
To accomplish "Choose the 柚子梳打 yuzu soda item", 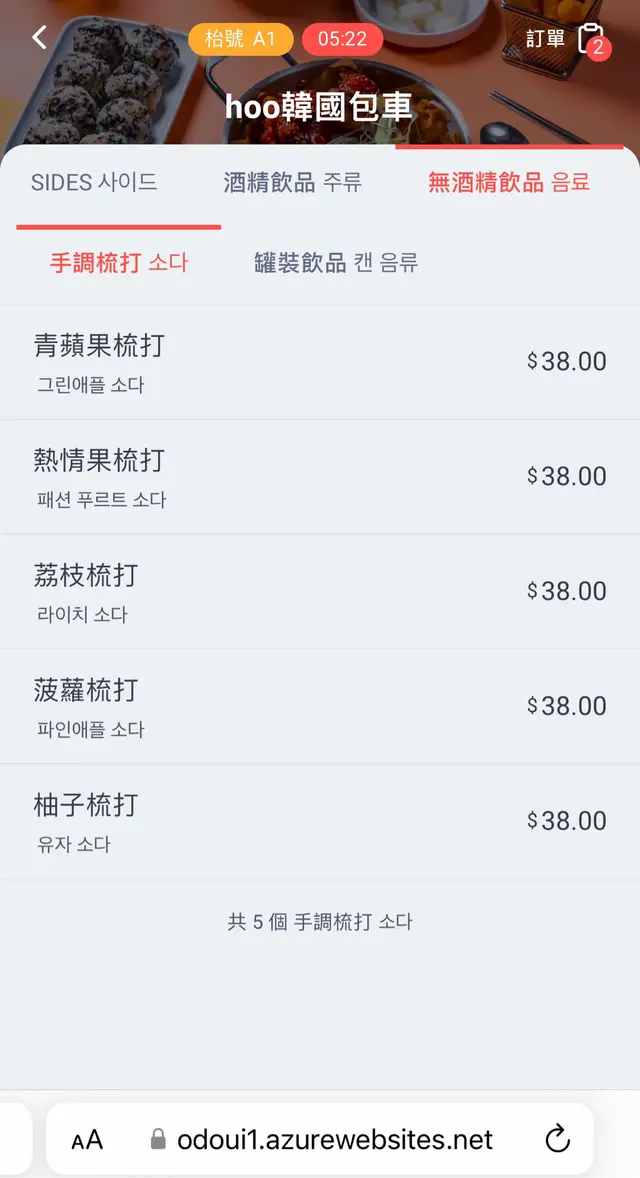I will point(320,822).
